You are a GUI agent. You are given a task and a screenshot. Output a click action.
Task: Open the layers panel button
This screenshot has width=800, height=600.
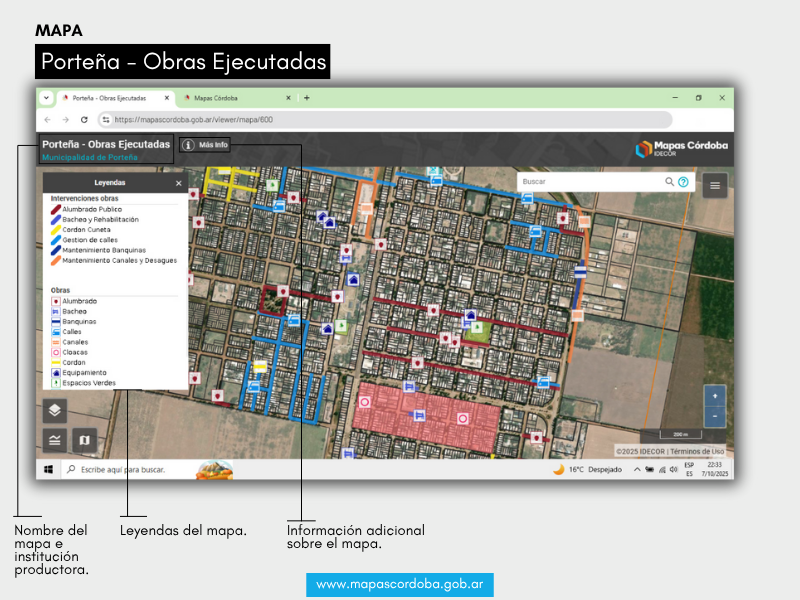tap(55, 410)
